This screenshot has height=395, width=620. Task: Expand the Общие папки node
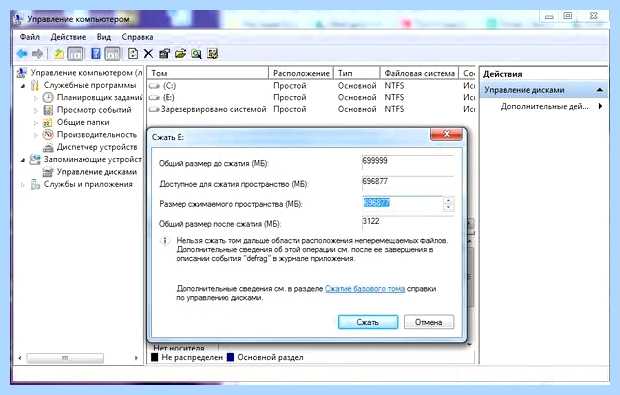(36, 123)
